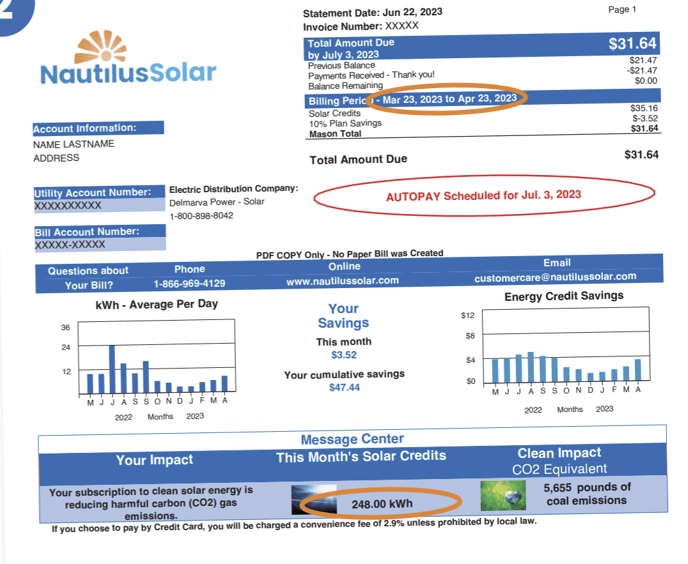Click the Bill Account Number header

tap(85, 232)
